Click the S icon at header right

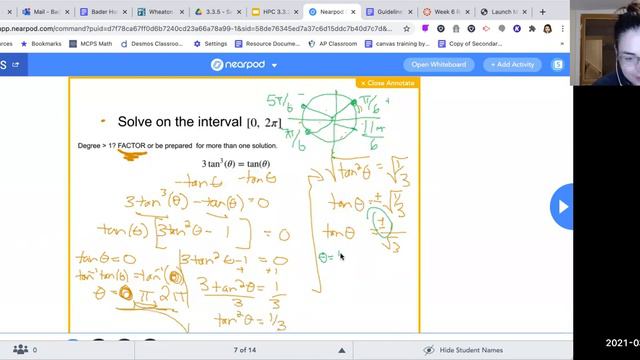click(x=558, y=64)
